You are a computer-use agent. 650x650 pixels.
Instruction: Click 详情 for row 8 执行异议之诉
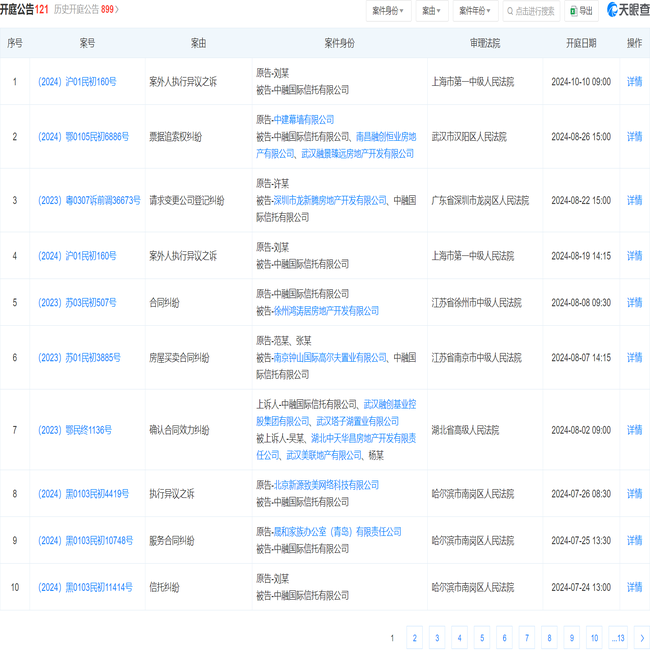pyautogui.click(x=634, y=494)
